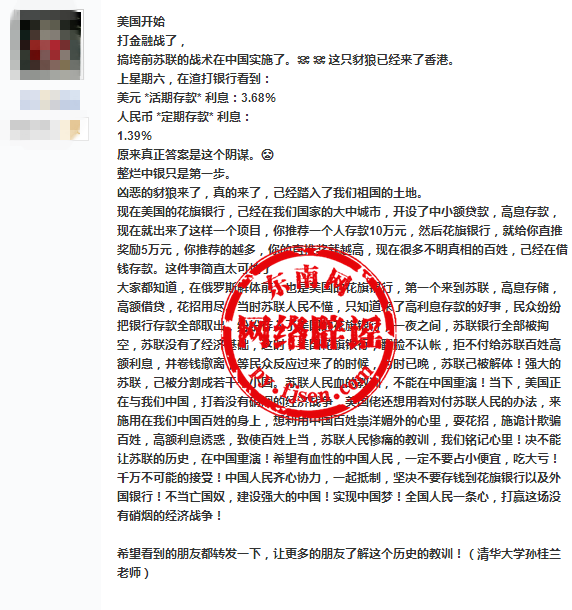572x610 pixels.
Task: Click the 3.68% dollar interest rate text
Action: pos(258,98)
